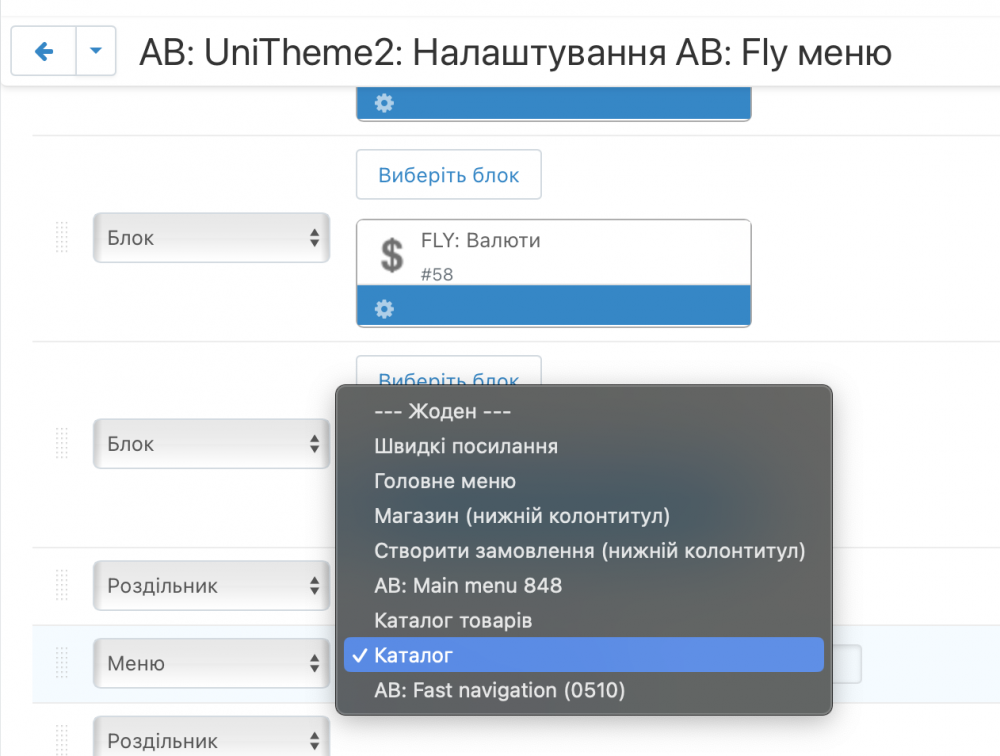Image resolution: width=1000 pixels, height=756 pixels.
Task: Click drag handle beside the FLY: Валюти row
Action: coord(62,238)
